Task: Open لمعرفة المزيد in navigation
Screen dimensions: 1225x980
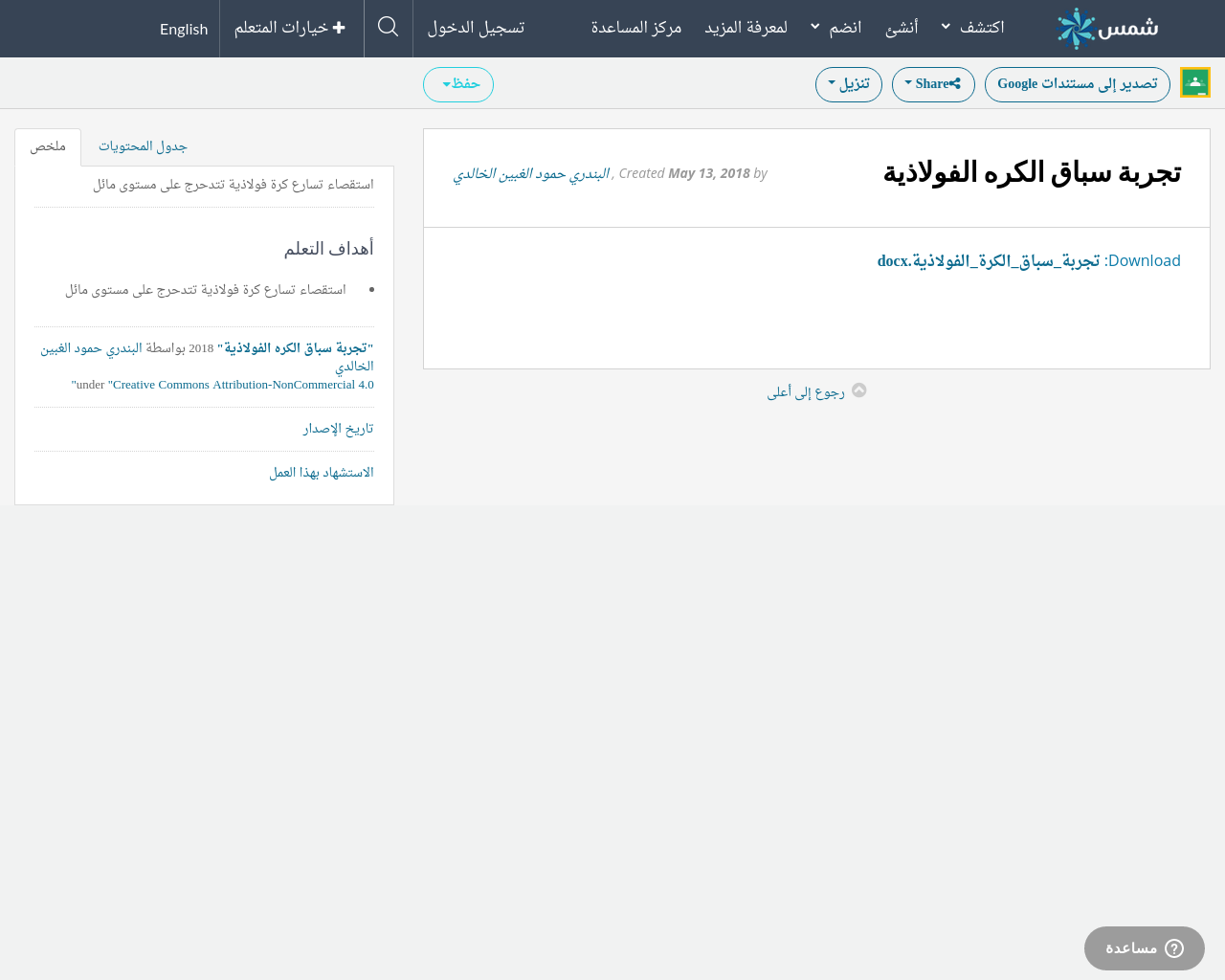Action: 746,27
